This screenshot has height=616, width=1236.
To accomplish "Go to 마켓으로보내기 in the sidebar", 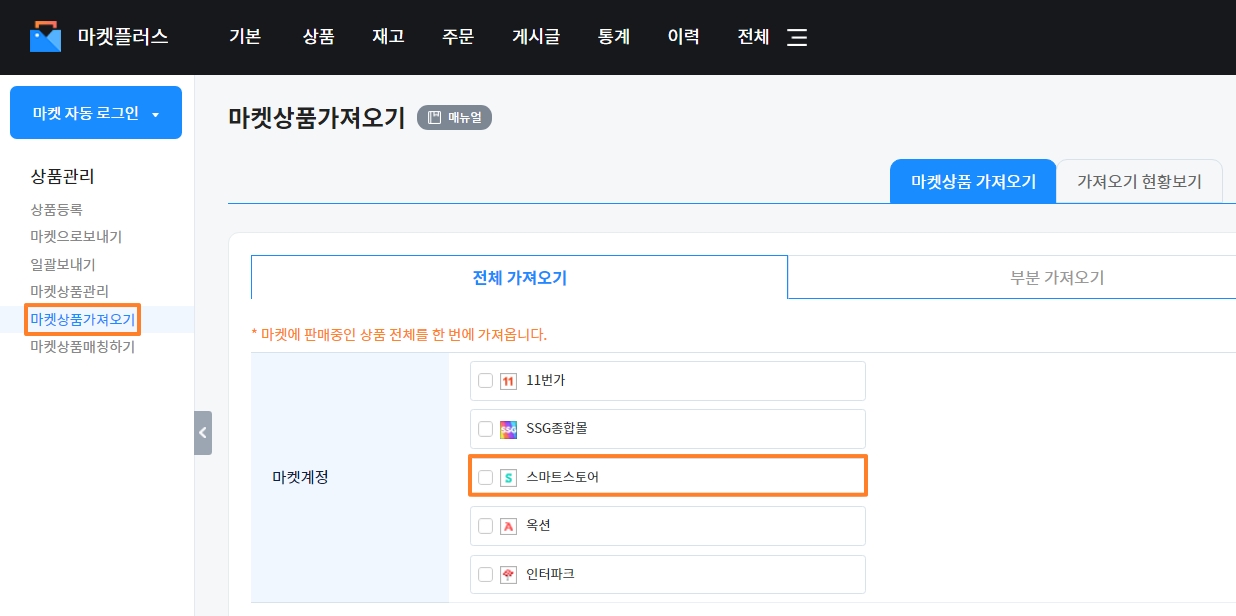I will point(76,237).
